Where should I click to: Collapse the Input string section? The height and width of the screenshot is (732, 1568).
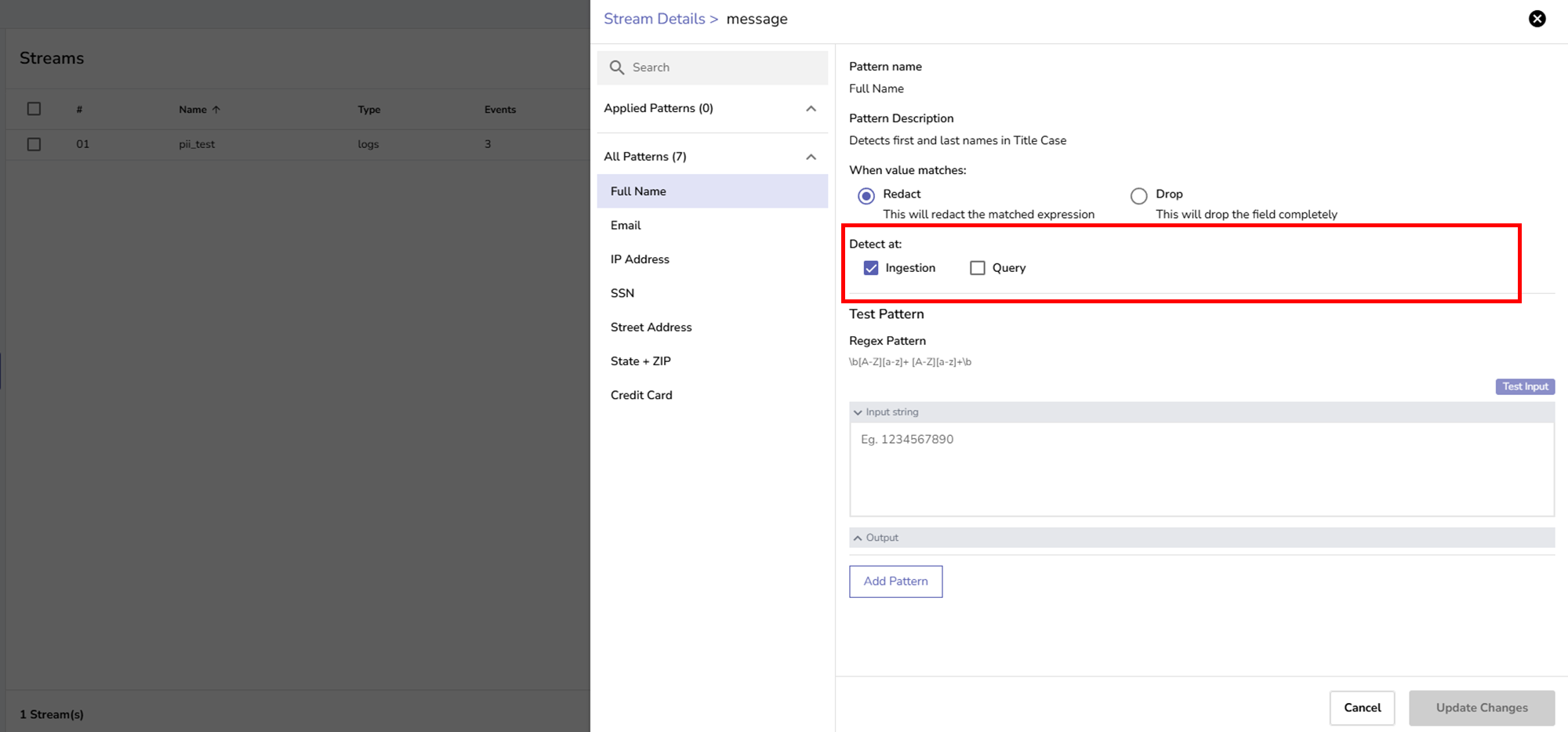click(x=858, y=412)
